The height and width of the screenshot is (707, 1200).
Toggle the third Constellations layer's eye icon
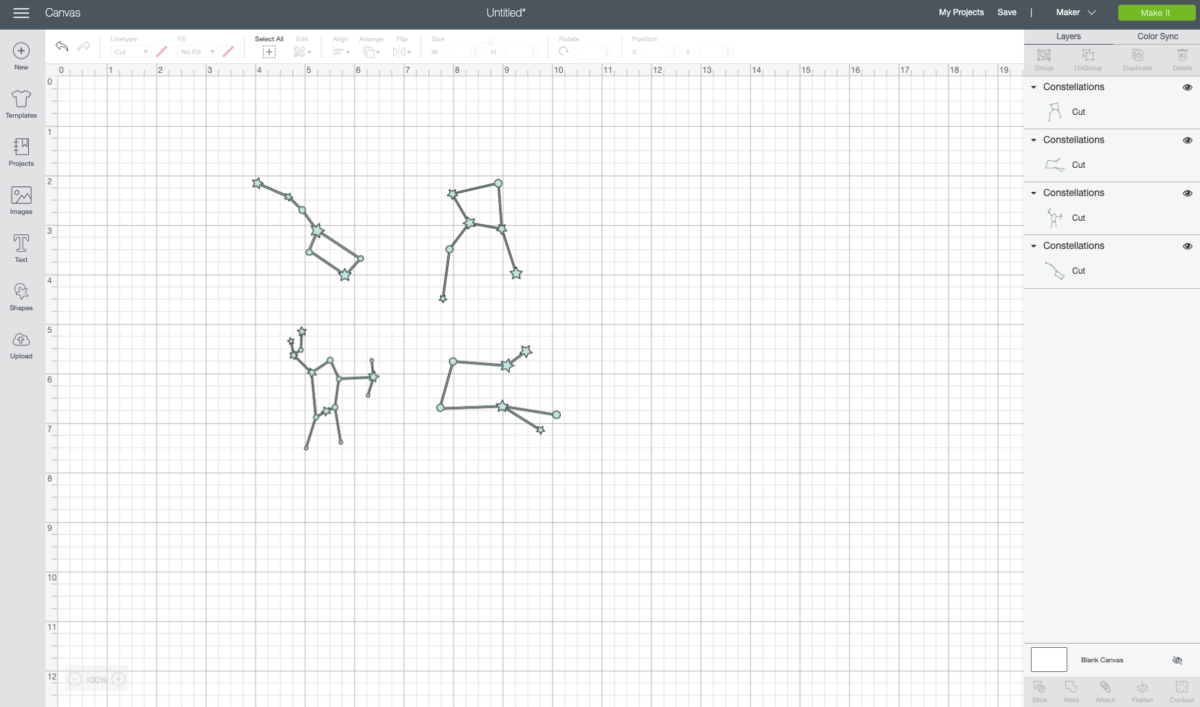[x=1187, y=193]
